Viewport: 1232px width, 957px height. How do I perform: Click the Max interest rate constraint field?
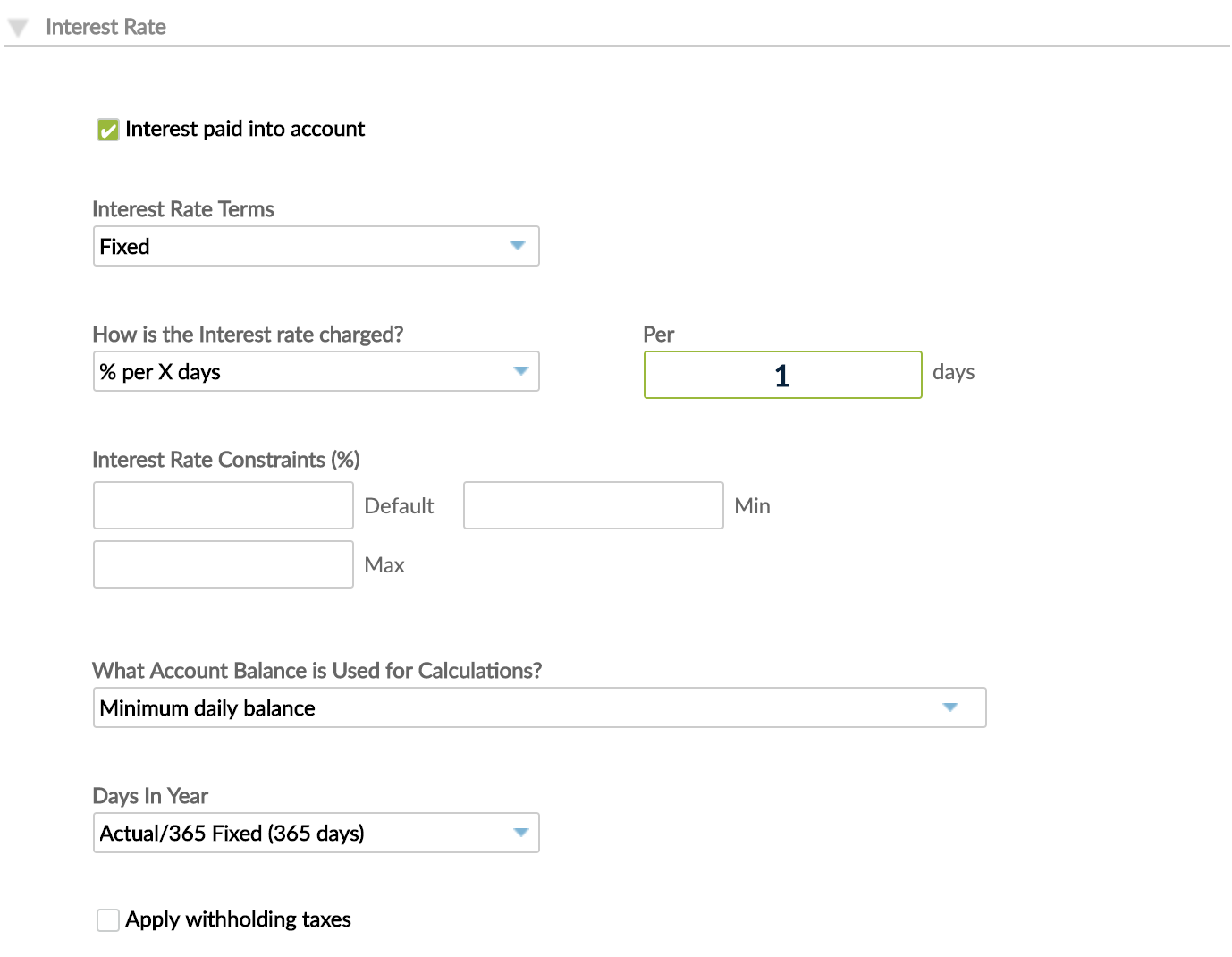[x=223, y=564]
